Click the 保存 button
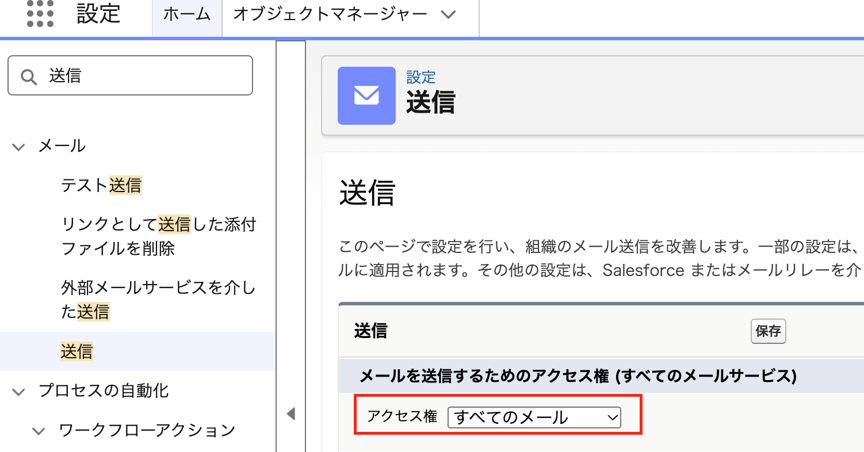 (x=768, y=331)
